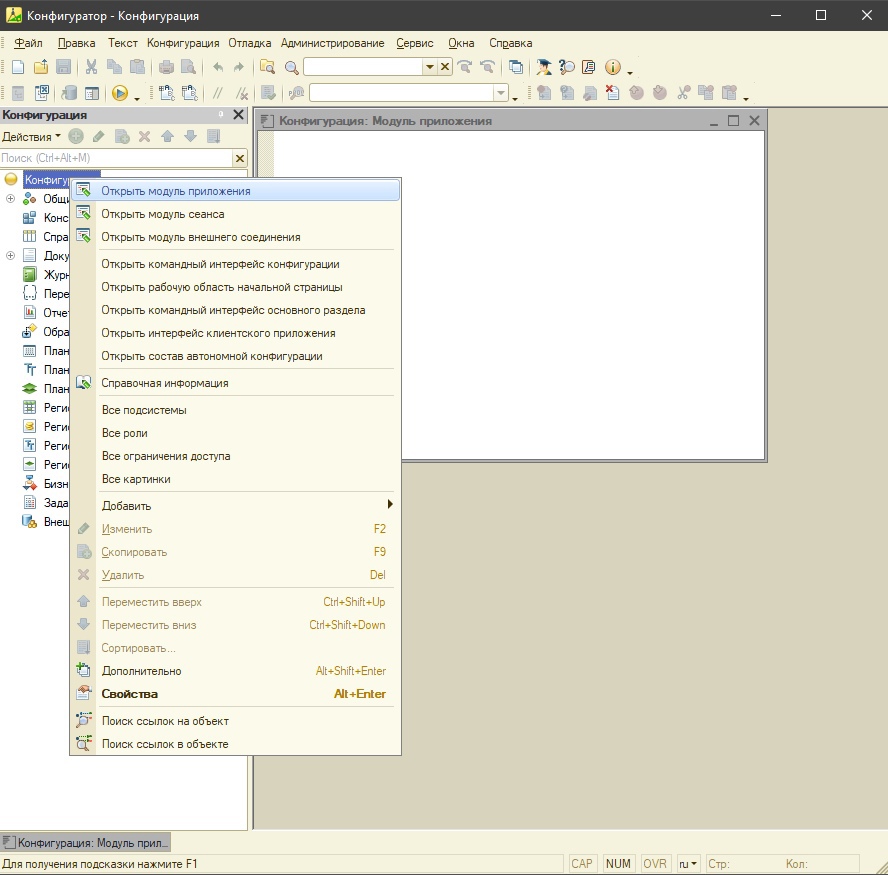This screenshot has width=888, height=875.
Task: Open Добавить submenu in context menu
Action: pyautogui.click(x=235, y=506)
